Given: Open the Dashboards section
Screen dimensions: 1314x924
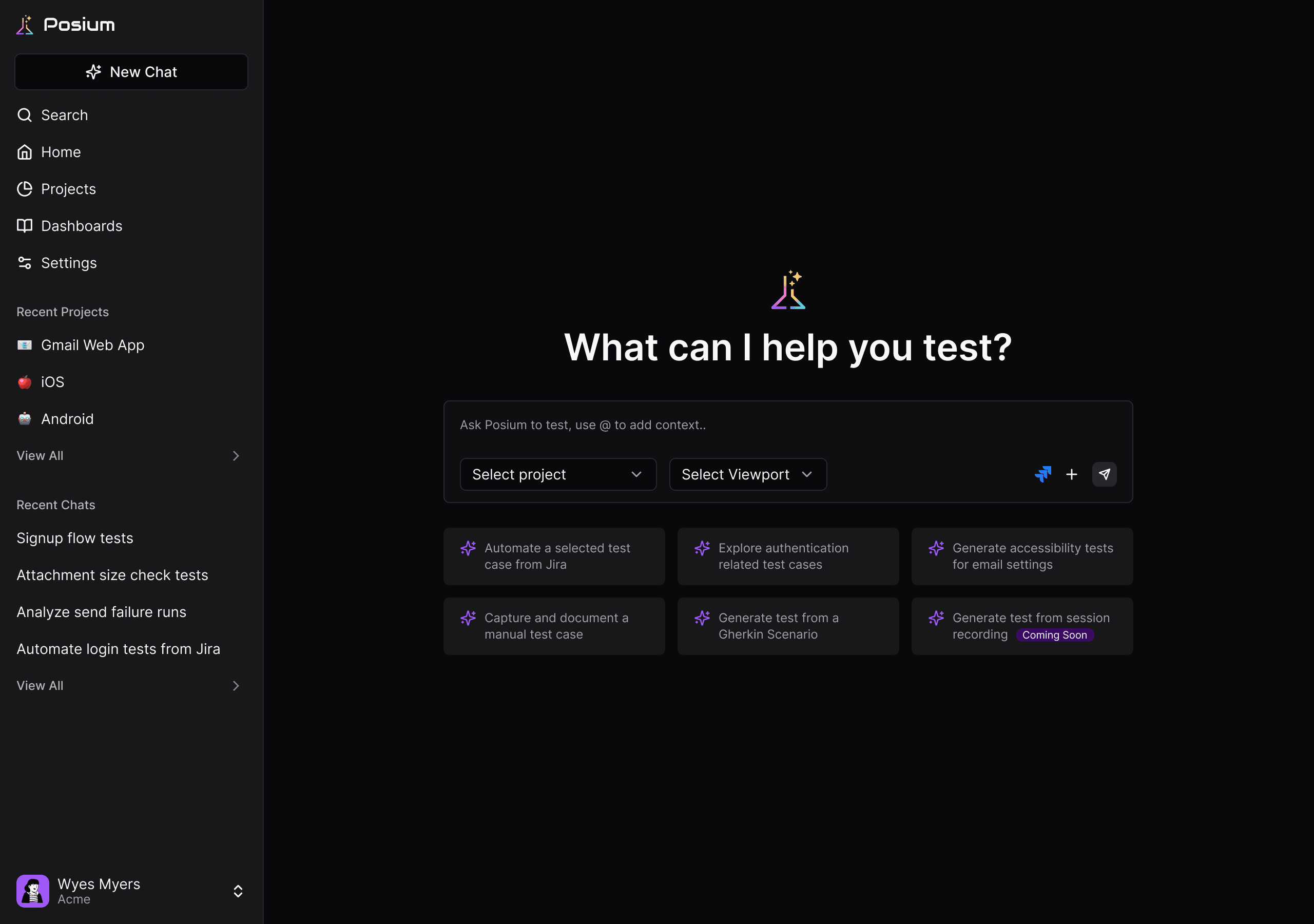Looking at the screenshot, I should [82, 225].
